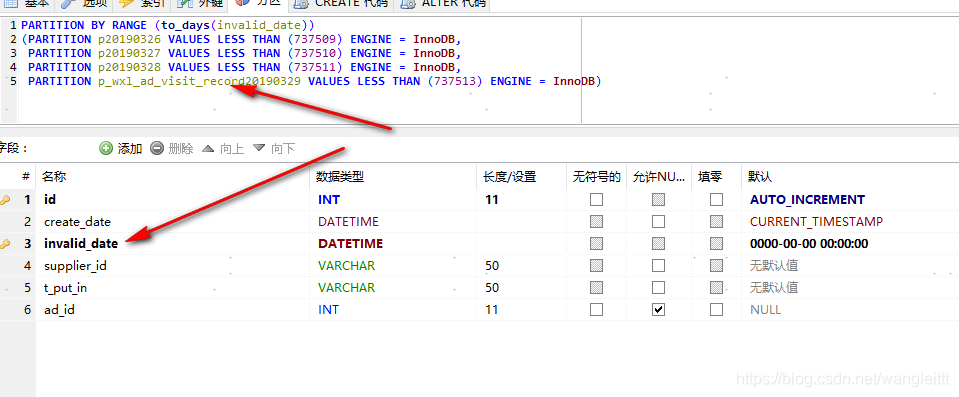The image size is (959, 397).
Task: Toggle 允许NULL checkbox for invalid_date
Action: [x=658, y=243]
